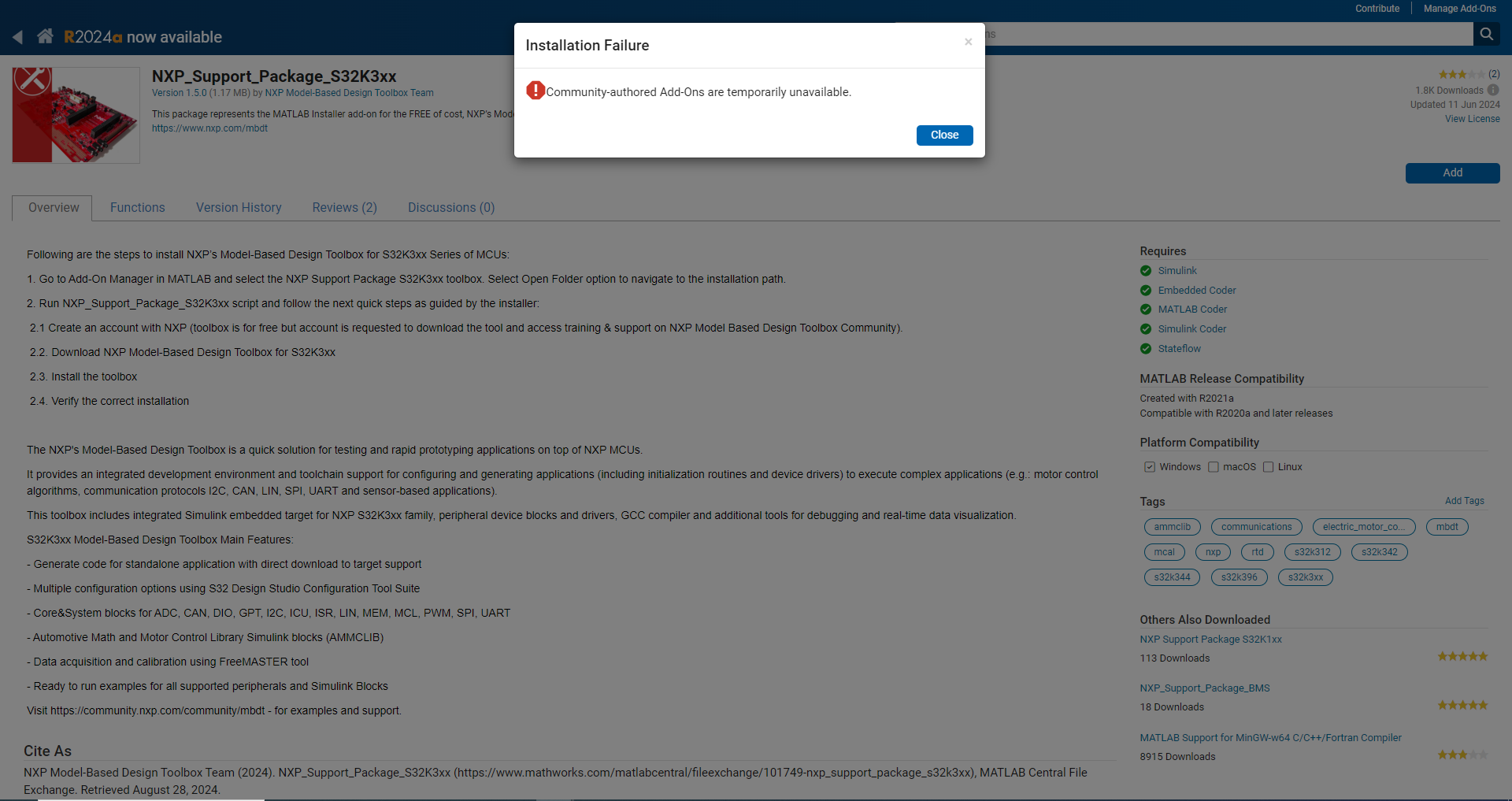This screenshot has width=1512, height=801.
Task: Open Manage Add-Ons in the top bar
Action: [x=1458, y=8]
